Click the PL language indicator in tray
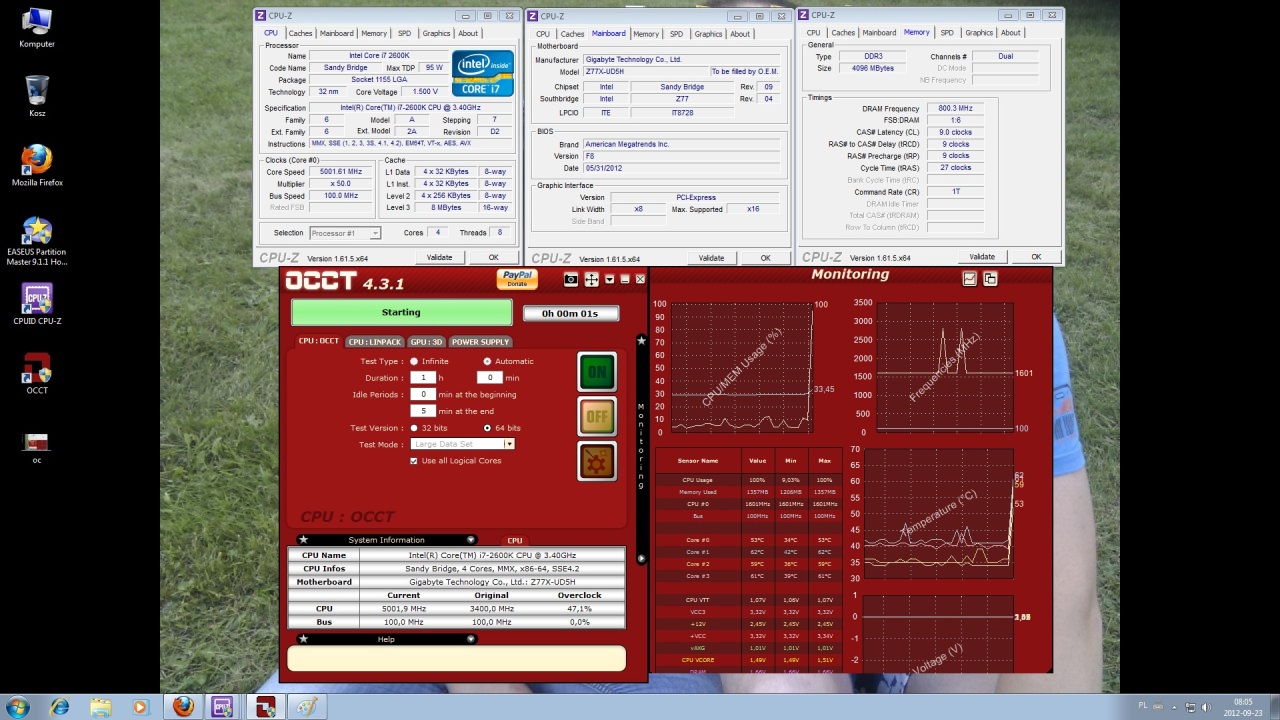Viewport: 1280px width, 720px height. pos(1143,706)
